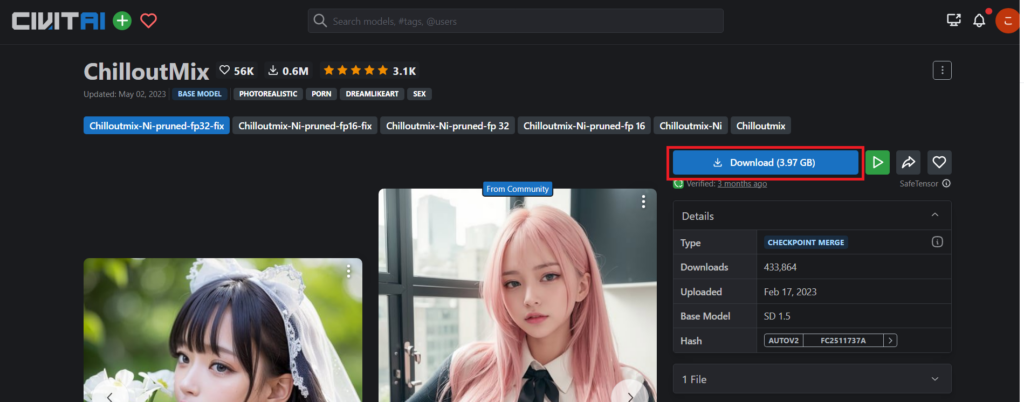Image resolution: width=1024 pixels, height=402 pixels.
Task: Focus the Search models input field
Action: [x=515, y=21]
